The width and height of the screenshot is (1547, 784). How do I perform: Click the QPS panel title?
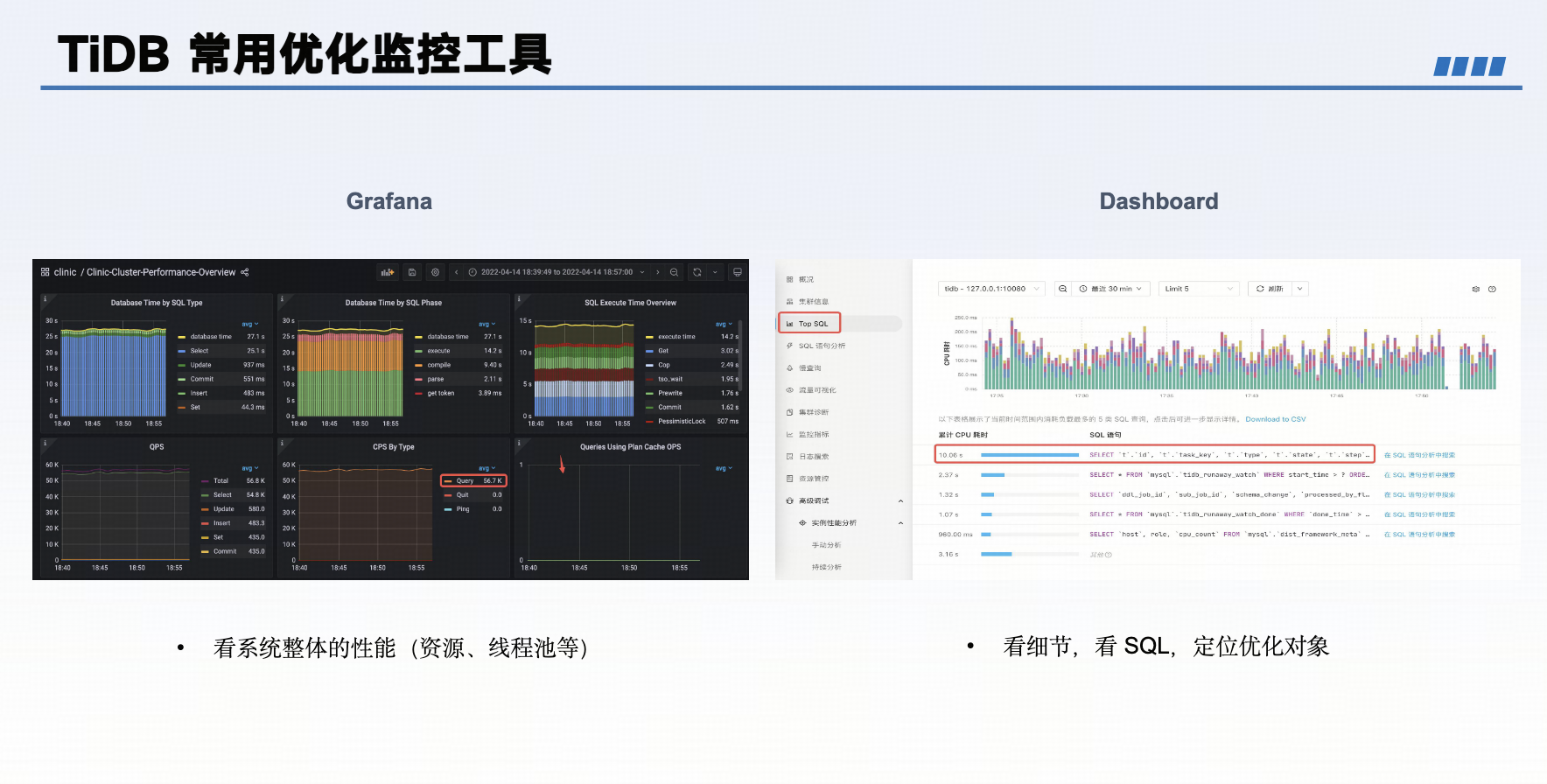157,446
